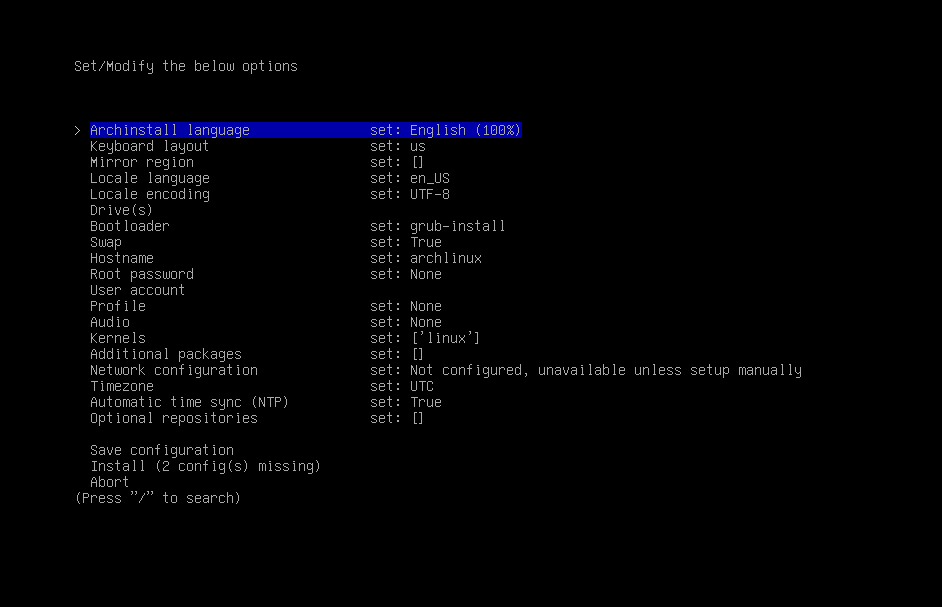Open the Kernels setting
This screenshot has width=942, height=607.
tap(118, 338)
